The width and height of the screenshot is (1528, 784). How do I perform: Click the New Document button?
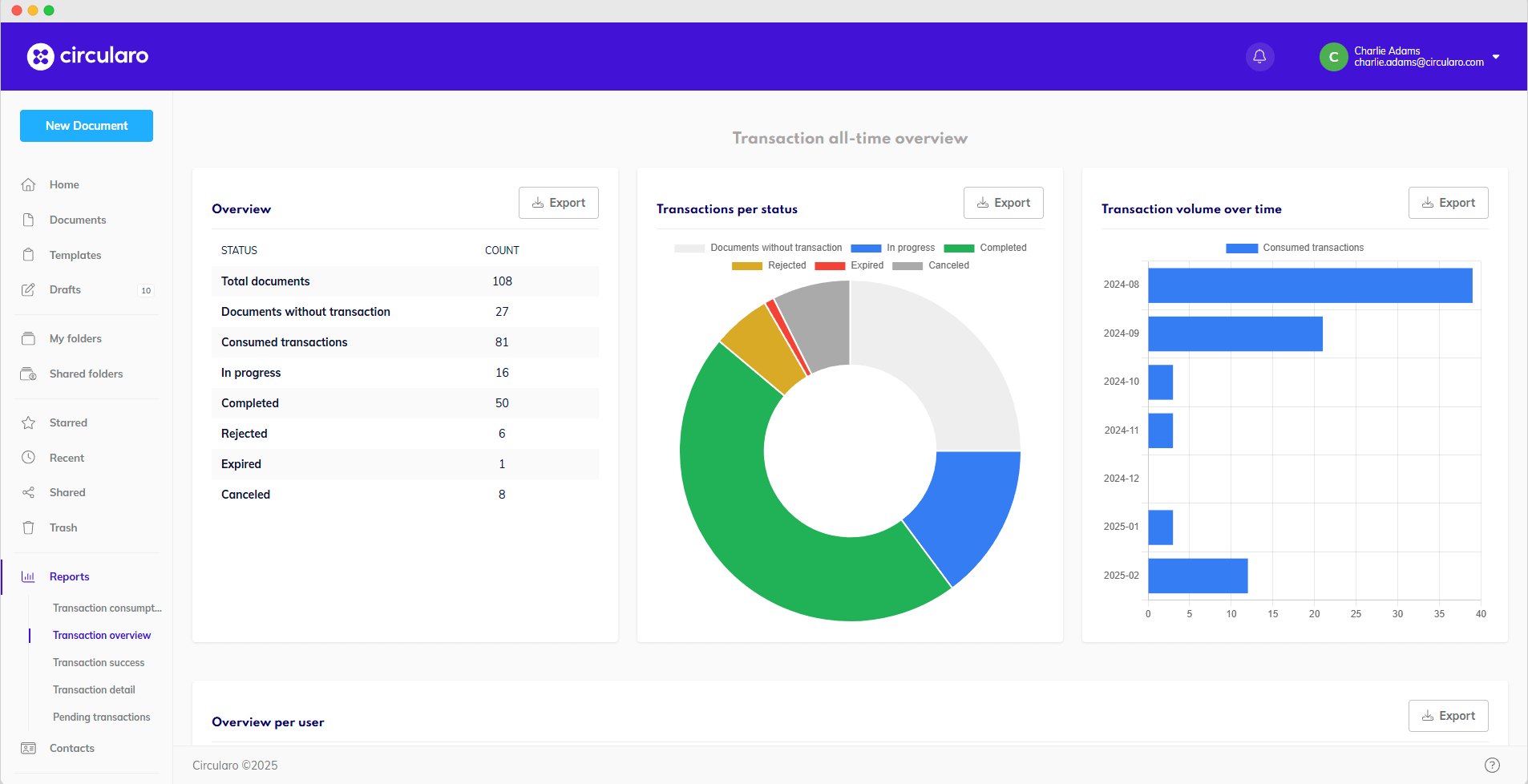[x=87, y=126]
